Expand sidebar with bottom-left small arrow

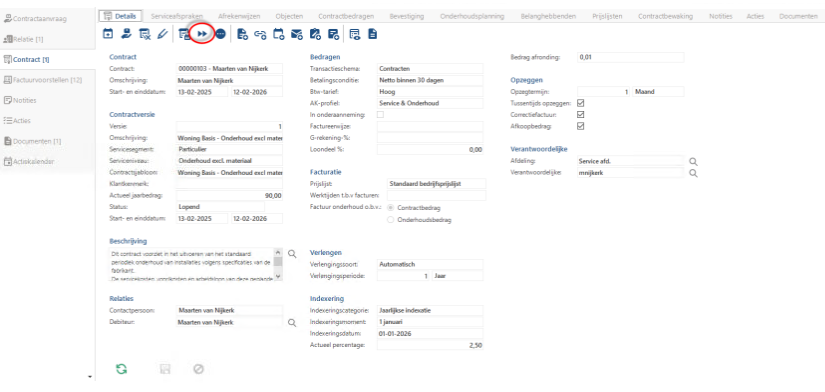point(89,377)
